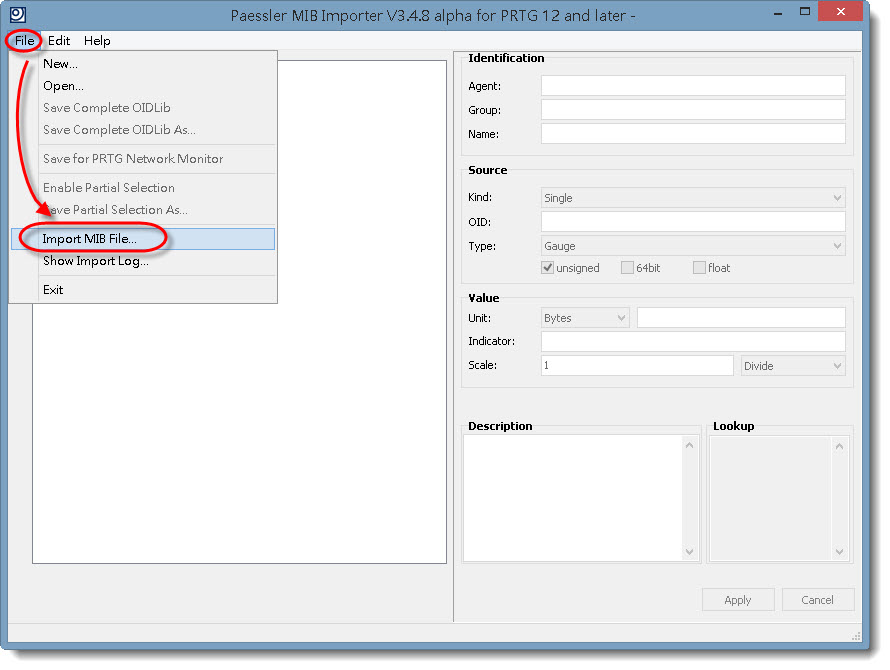The image size is (890, 670).
Task: Expand the Unit dropdown showing Bytes
Action: point(585,318)
